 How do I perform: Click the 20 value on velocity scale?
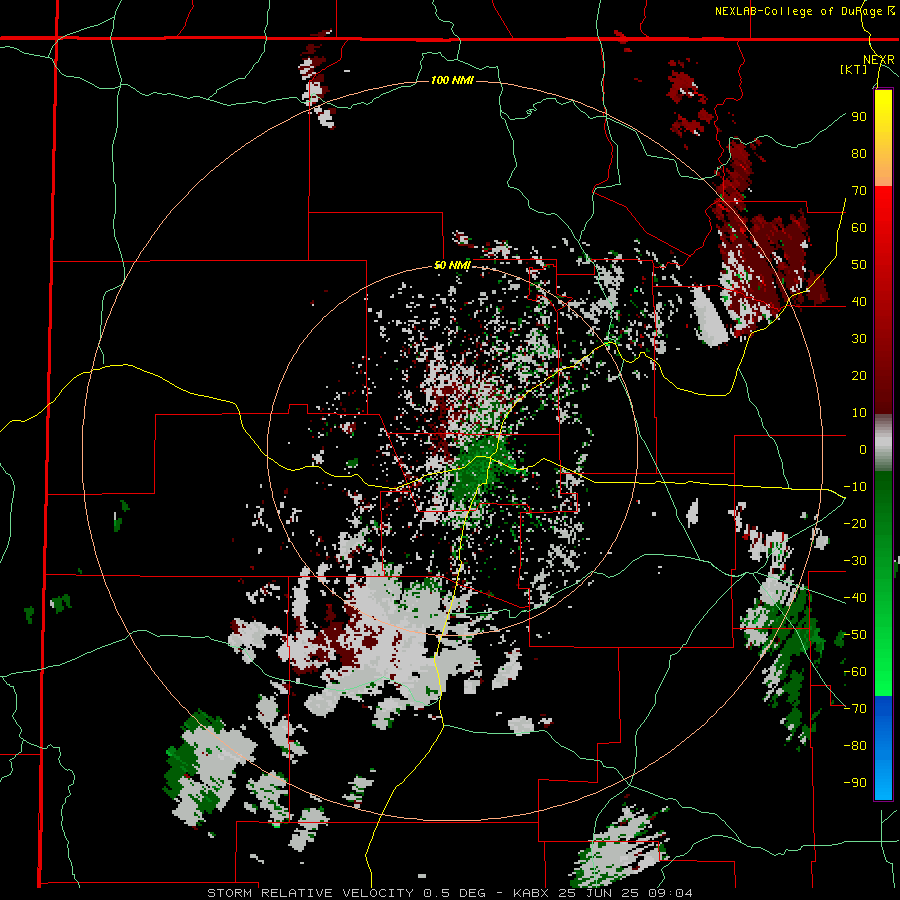[x=859, y=376]
